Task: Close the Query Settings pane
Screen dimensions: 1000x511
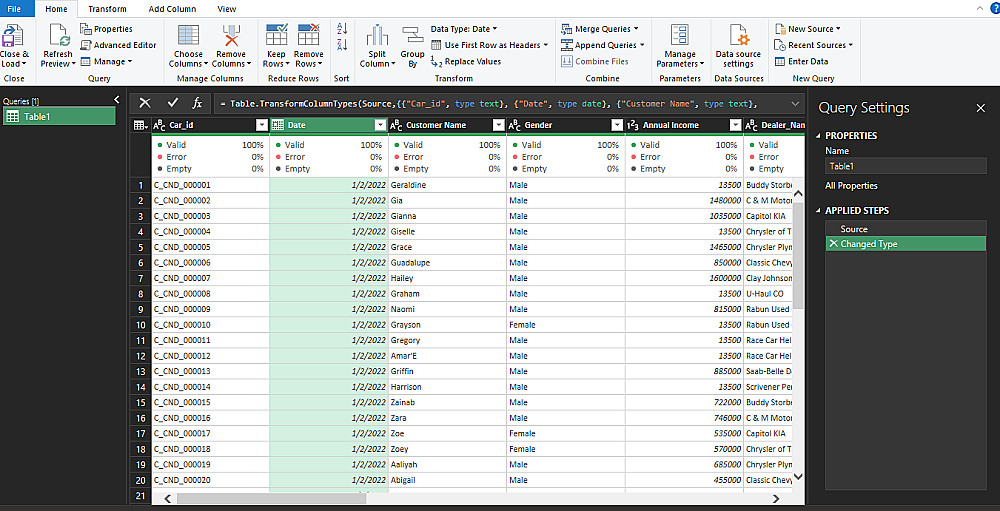Action: (980, 108)
